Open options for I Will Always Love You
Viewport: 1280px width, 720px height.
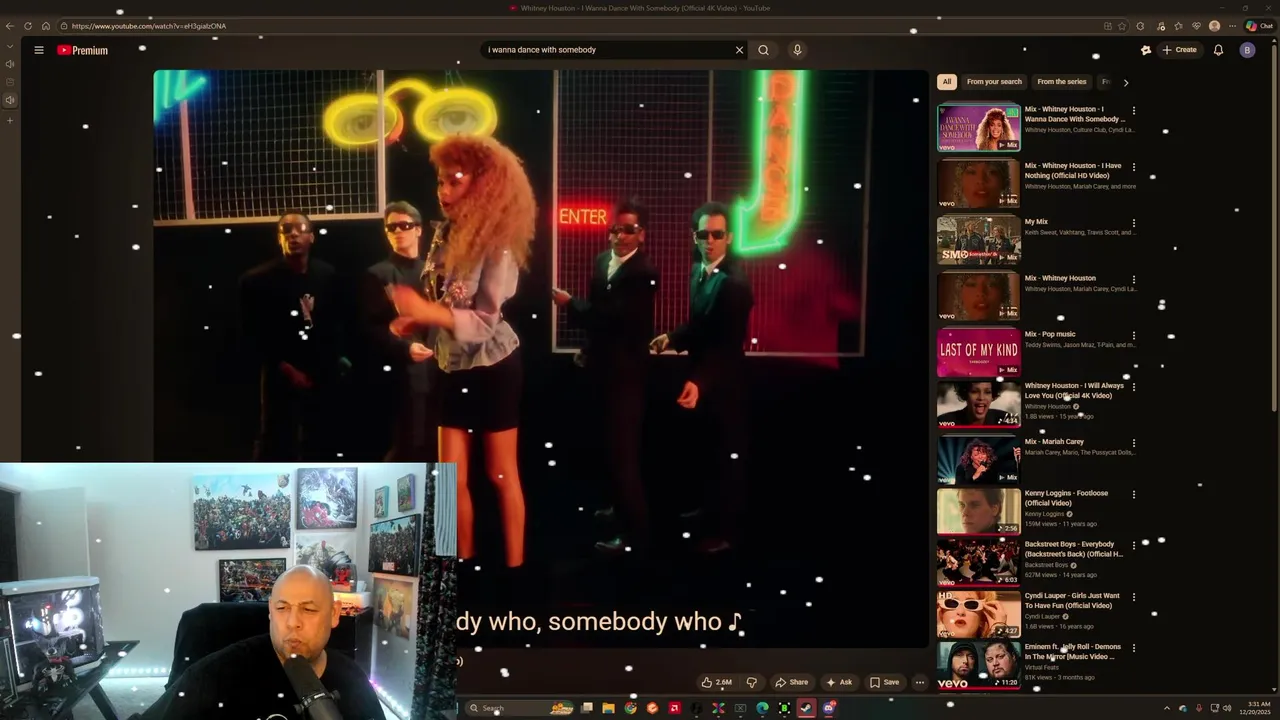tap(1133, 387)
